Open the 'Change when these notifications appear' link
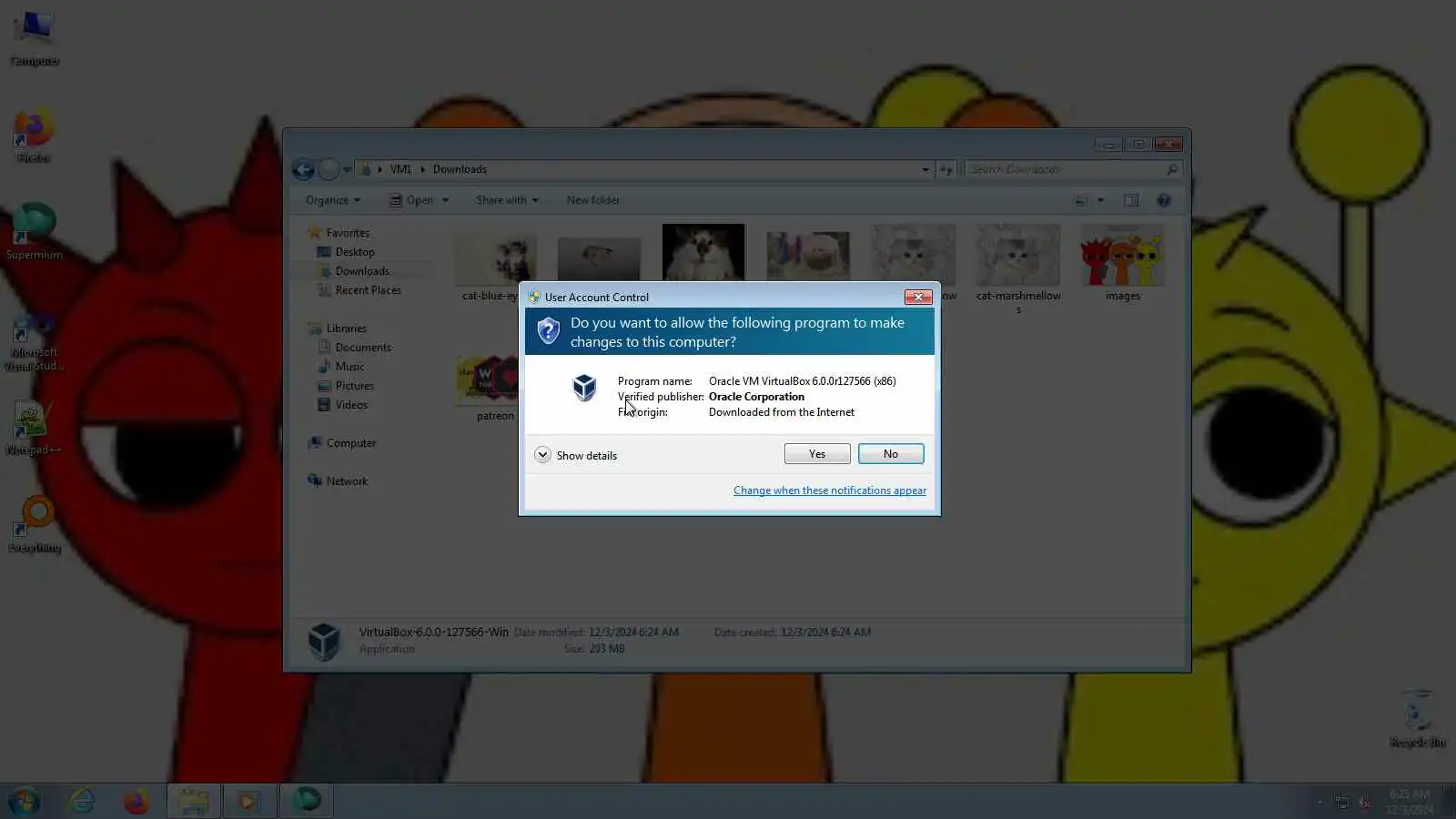The image size is (1456, 819). 830,490
